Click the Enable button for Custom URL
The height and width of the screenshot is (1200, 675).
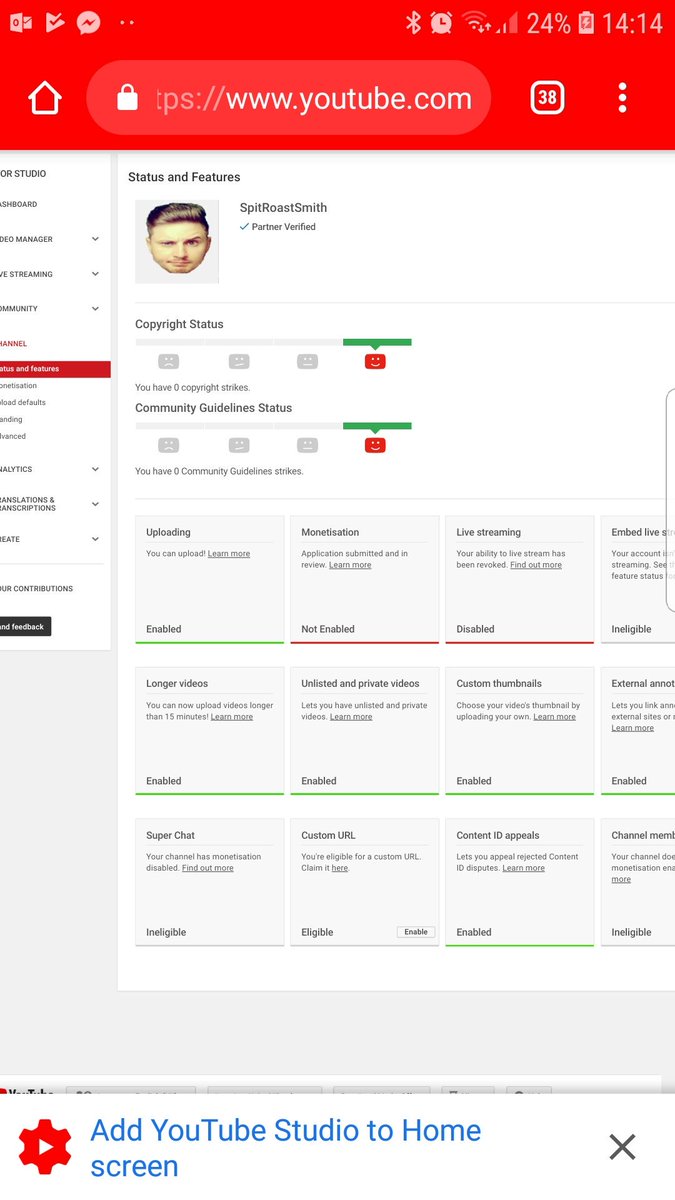point(416,932)
